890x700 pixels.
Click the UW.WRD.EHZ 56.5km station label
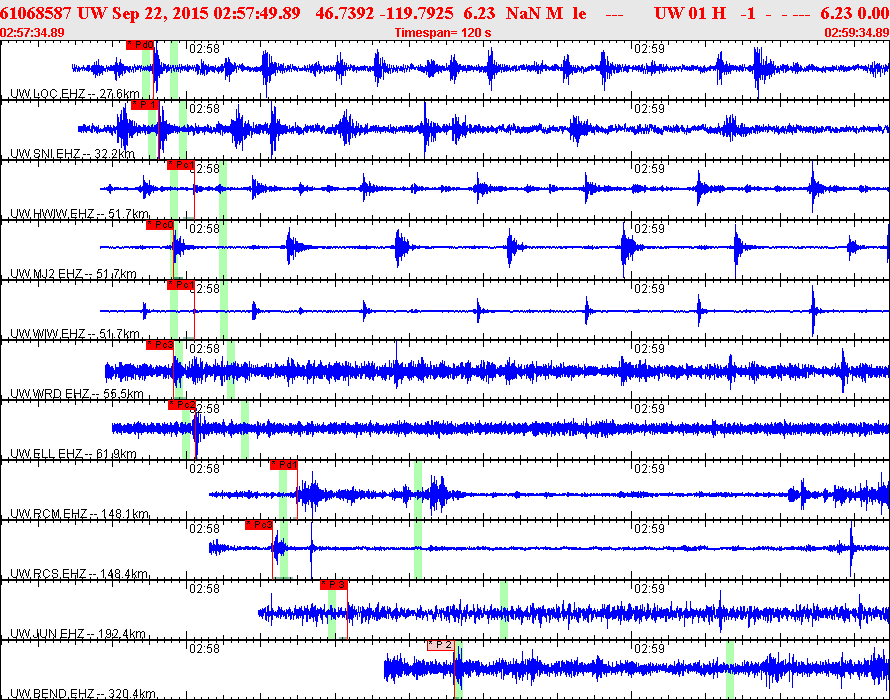coord(77,393)
